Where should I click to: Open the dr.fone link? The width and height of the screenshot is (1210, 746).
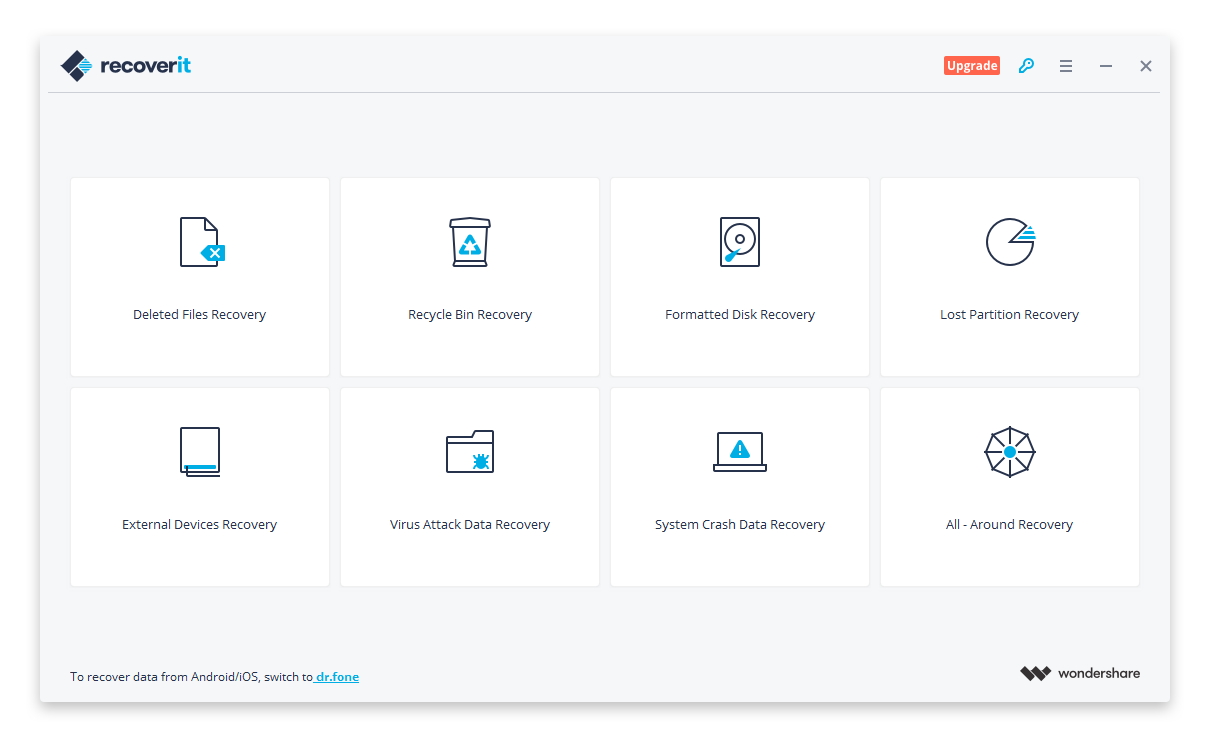tap(336, 677)
